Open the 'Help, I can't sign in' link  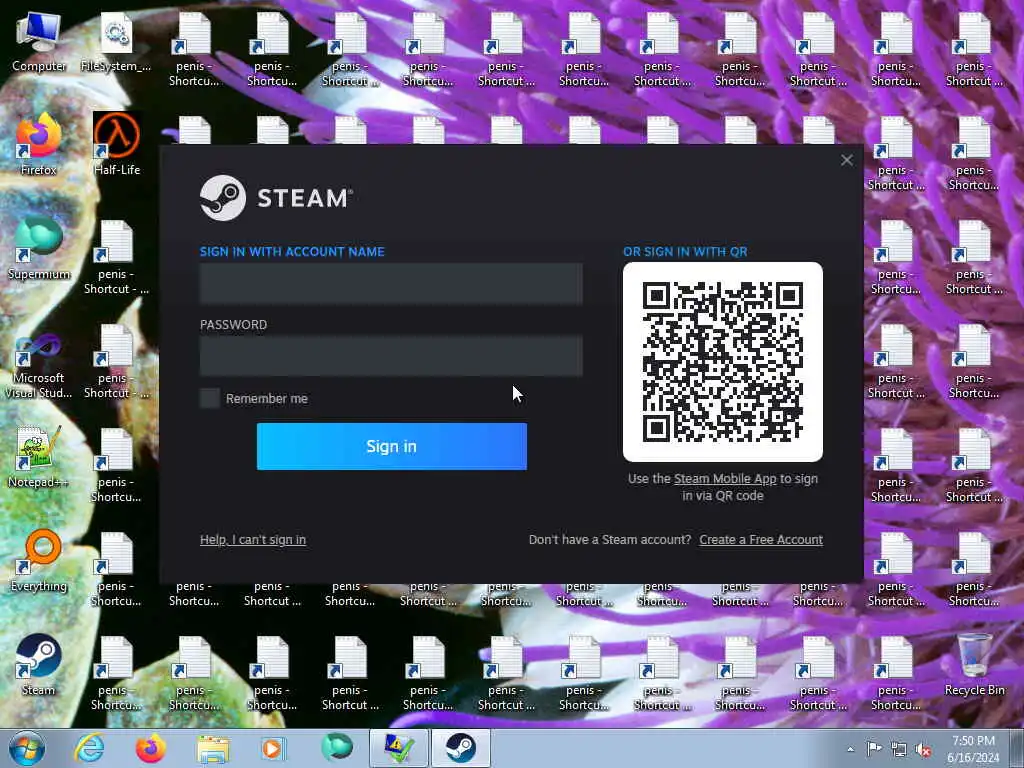[x=253, y=539]
